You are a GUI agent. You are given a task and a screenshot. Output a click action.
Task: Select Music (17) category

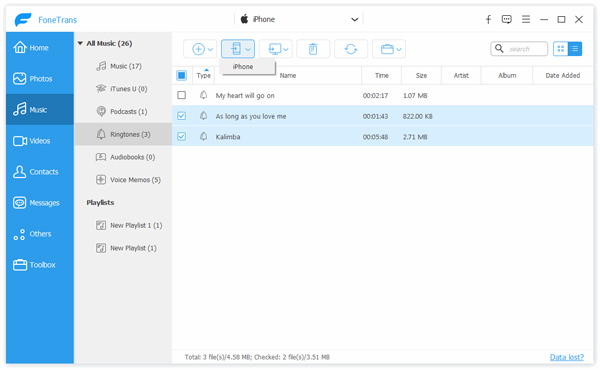[x=123, y=66]
